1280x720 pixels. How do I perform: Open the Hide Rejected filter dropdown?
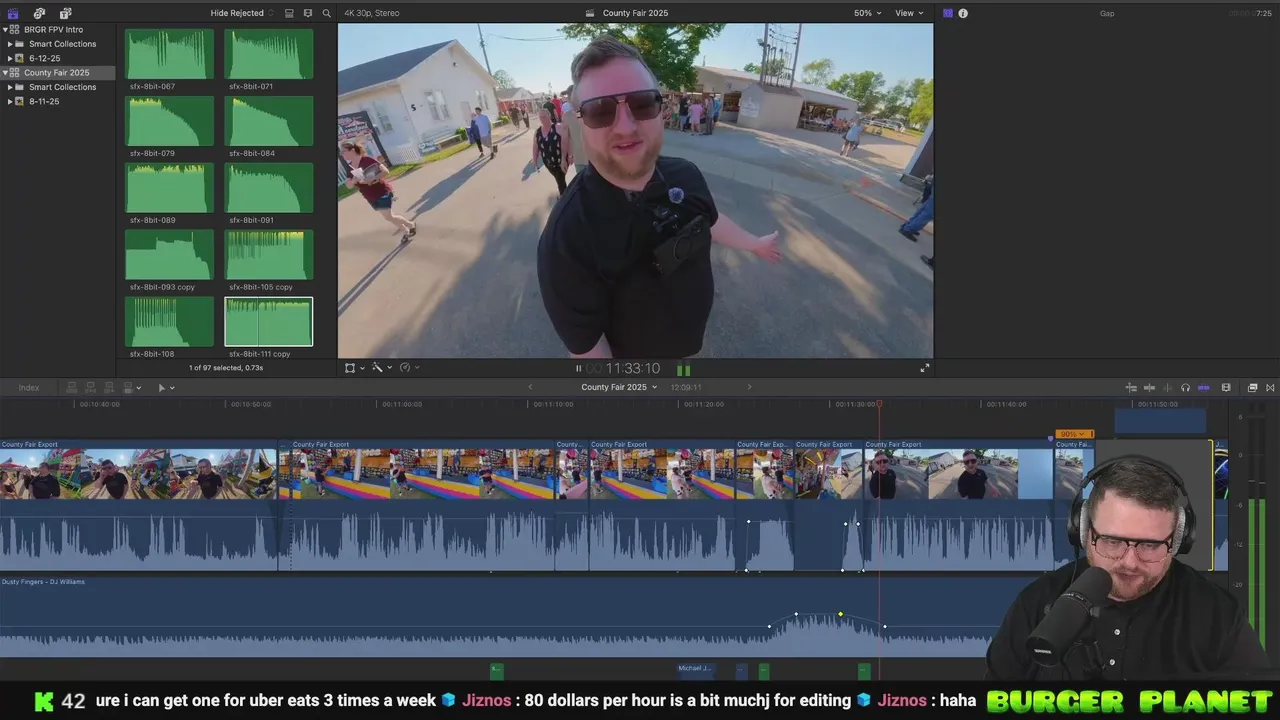(241, 13)
